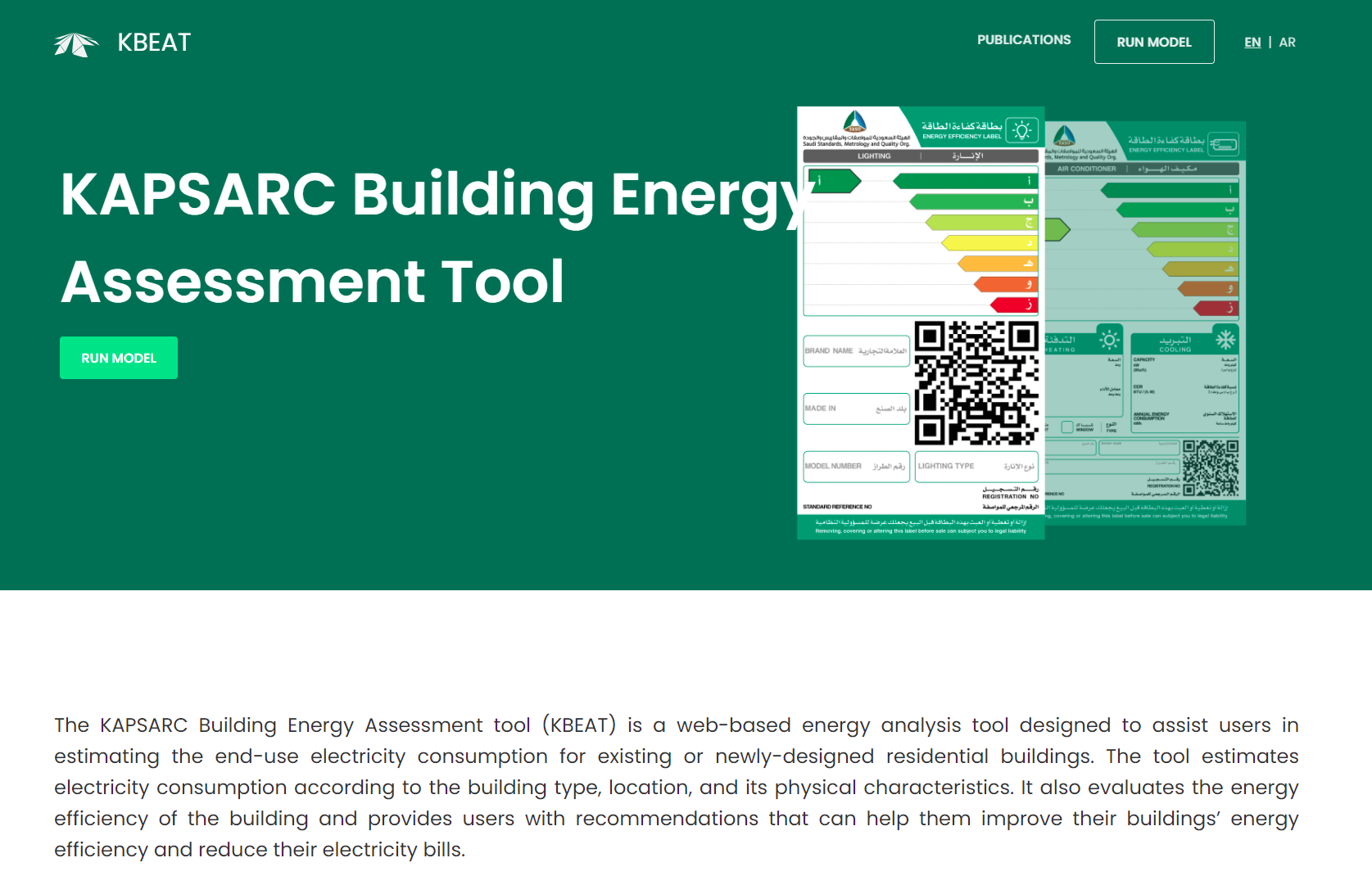
Task: Click the MADE IN field on lighting label
Action: tap(857, 408)
